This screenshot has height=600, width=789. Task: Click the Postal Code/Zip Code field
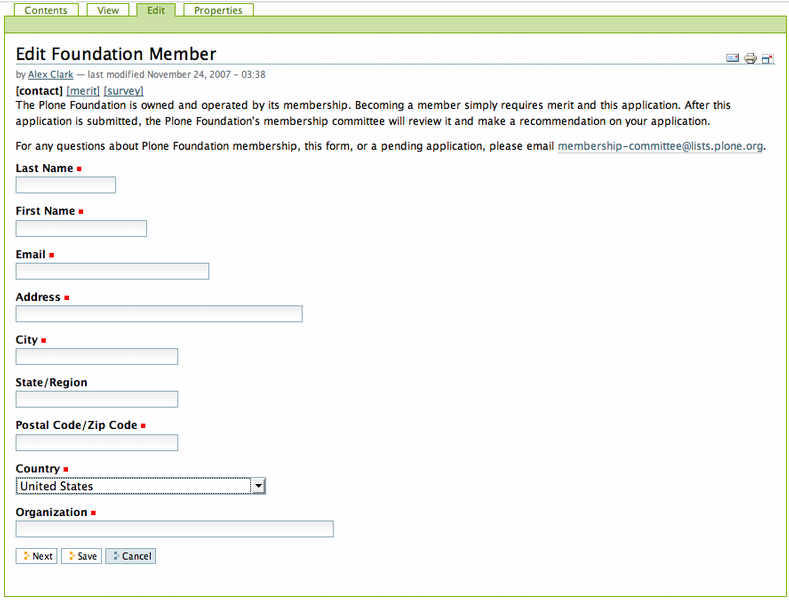tap(97, 443)
